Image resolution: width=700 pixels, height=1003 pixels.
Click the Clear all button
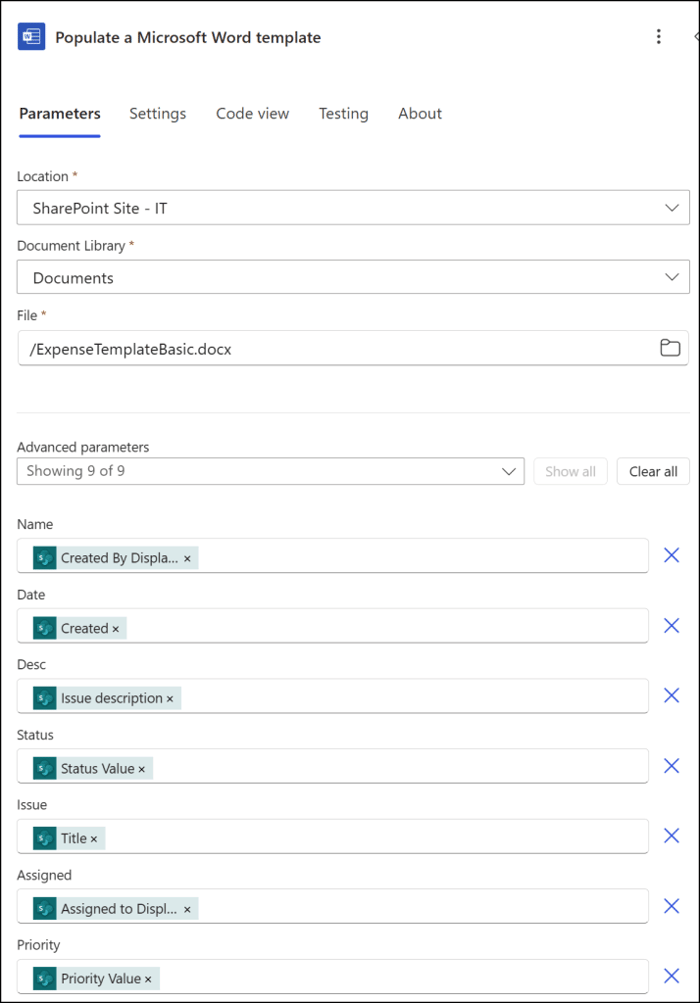pyautogui.click(x=653, y=471)
